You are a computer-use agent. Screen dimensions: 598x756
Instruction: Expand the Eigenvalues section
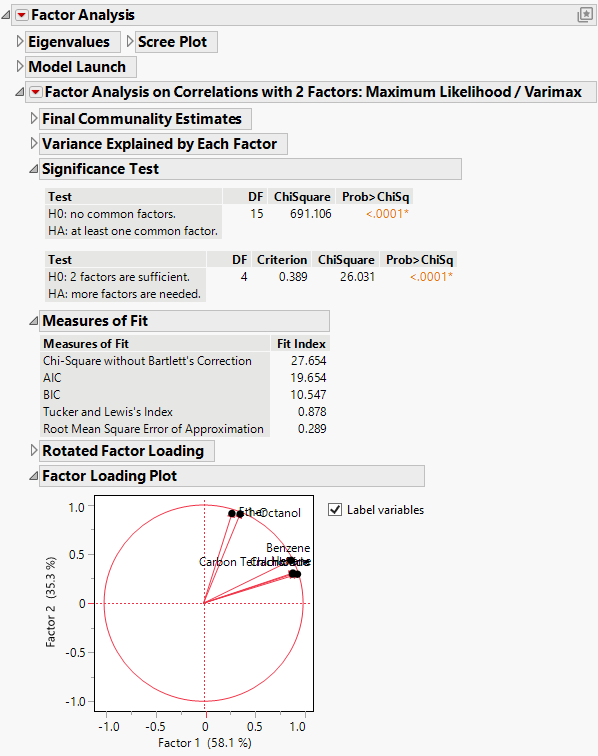[20, 41]
